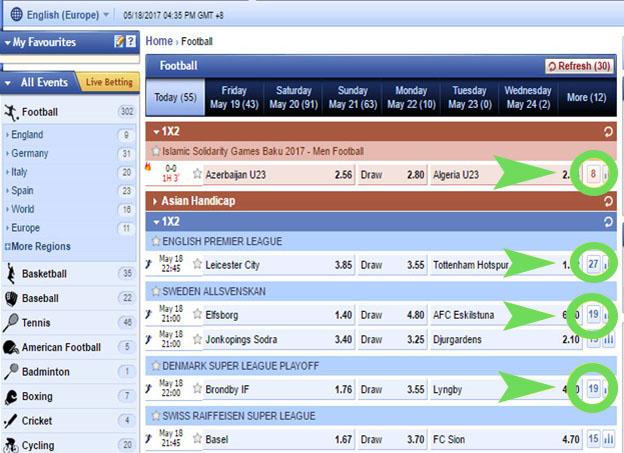Select the Sunday May 21 tab
Image resolution: width=624 pixels, height=453 pixels.
tap(353, 97)
